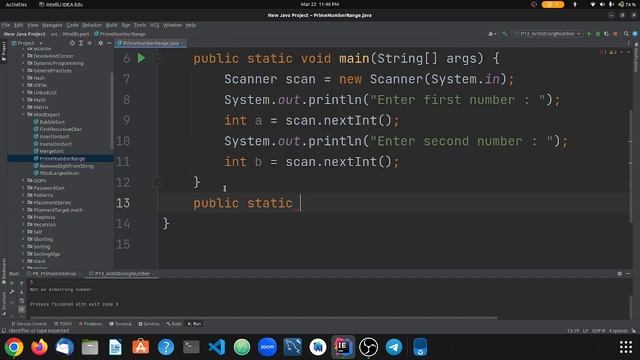Select the PrimeNumberRange.java editor tab
Screen dimensions: 640x360
[x=151, y=43]
